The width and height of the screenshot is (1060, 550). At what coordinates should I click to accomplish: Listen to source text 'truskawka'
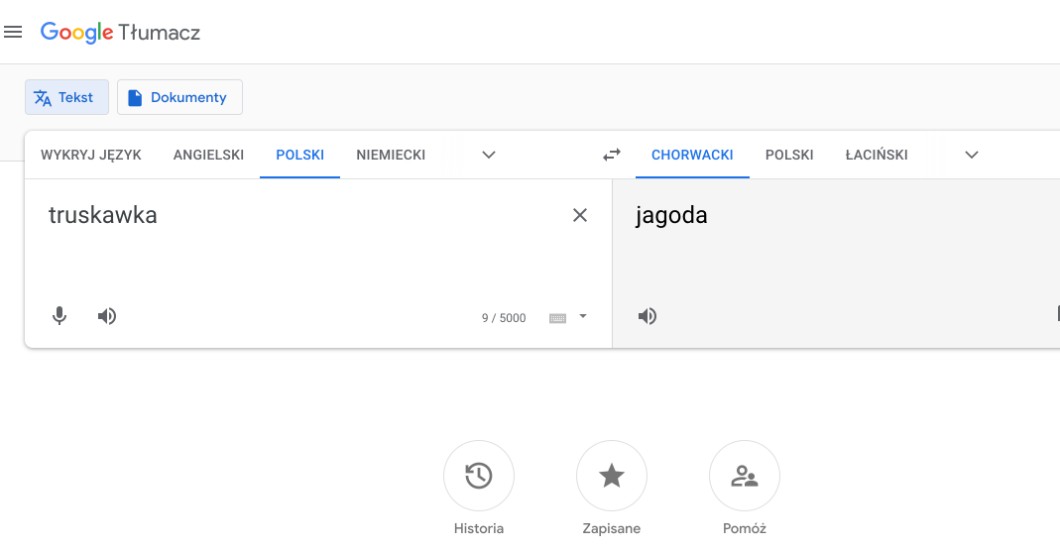[x=106, y=316]
